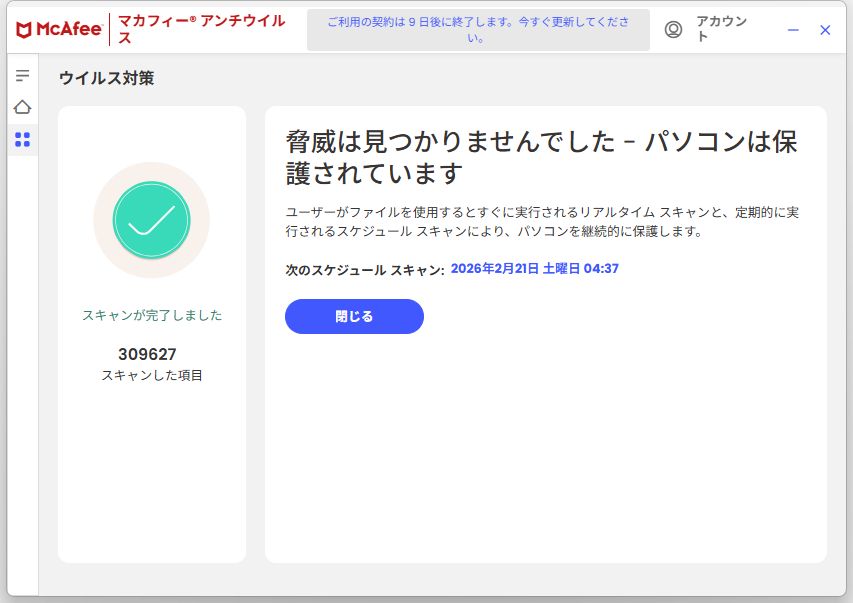Minimize the McAfee window

pos(793,30)
